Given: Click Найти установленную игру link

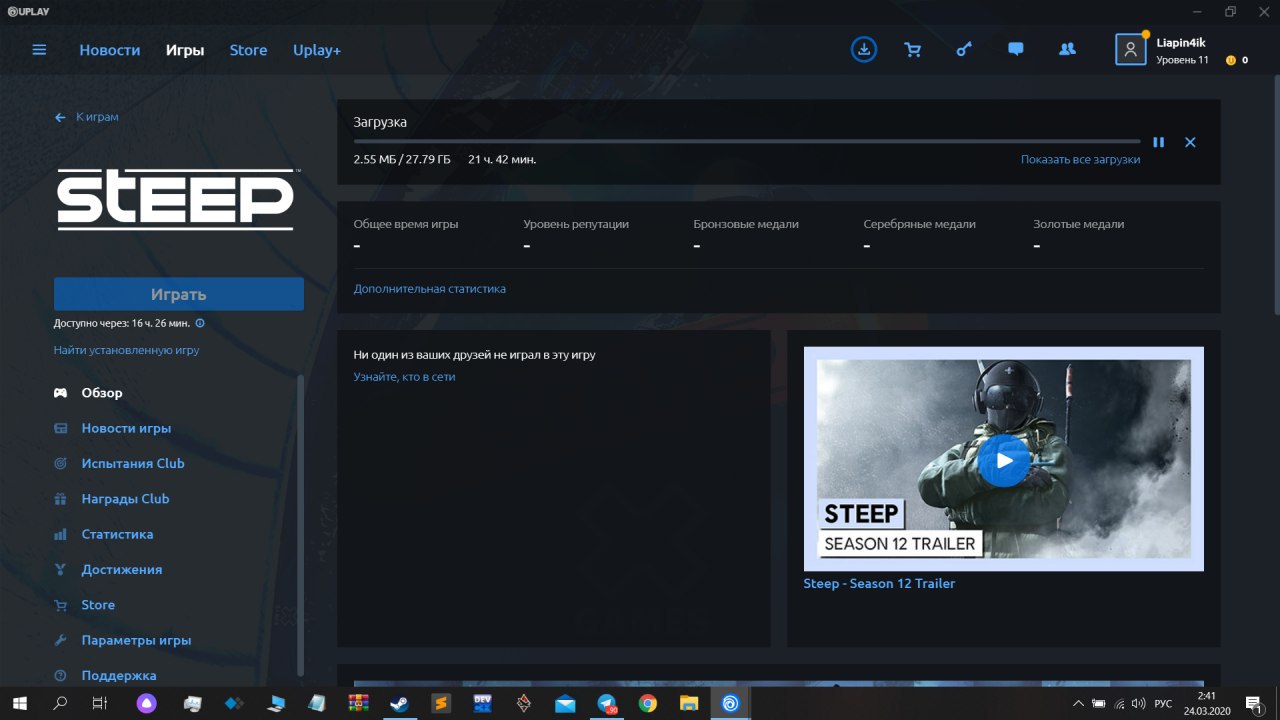Looking at the screenshot, I should tap(126, 350).
